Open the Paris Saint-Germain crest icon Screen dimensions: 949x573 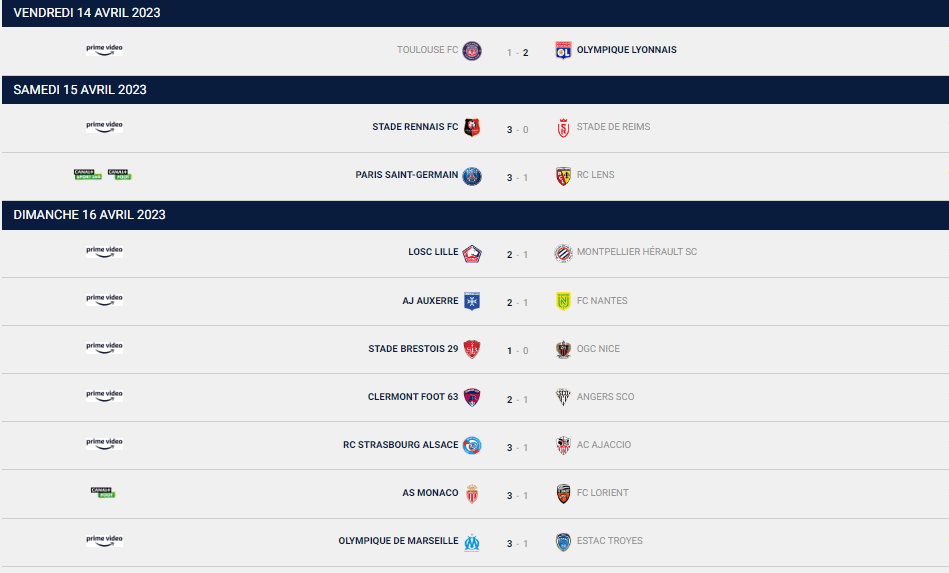tap(472, 175)
